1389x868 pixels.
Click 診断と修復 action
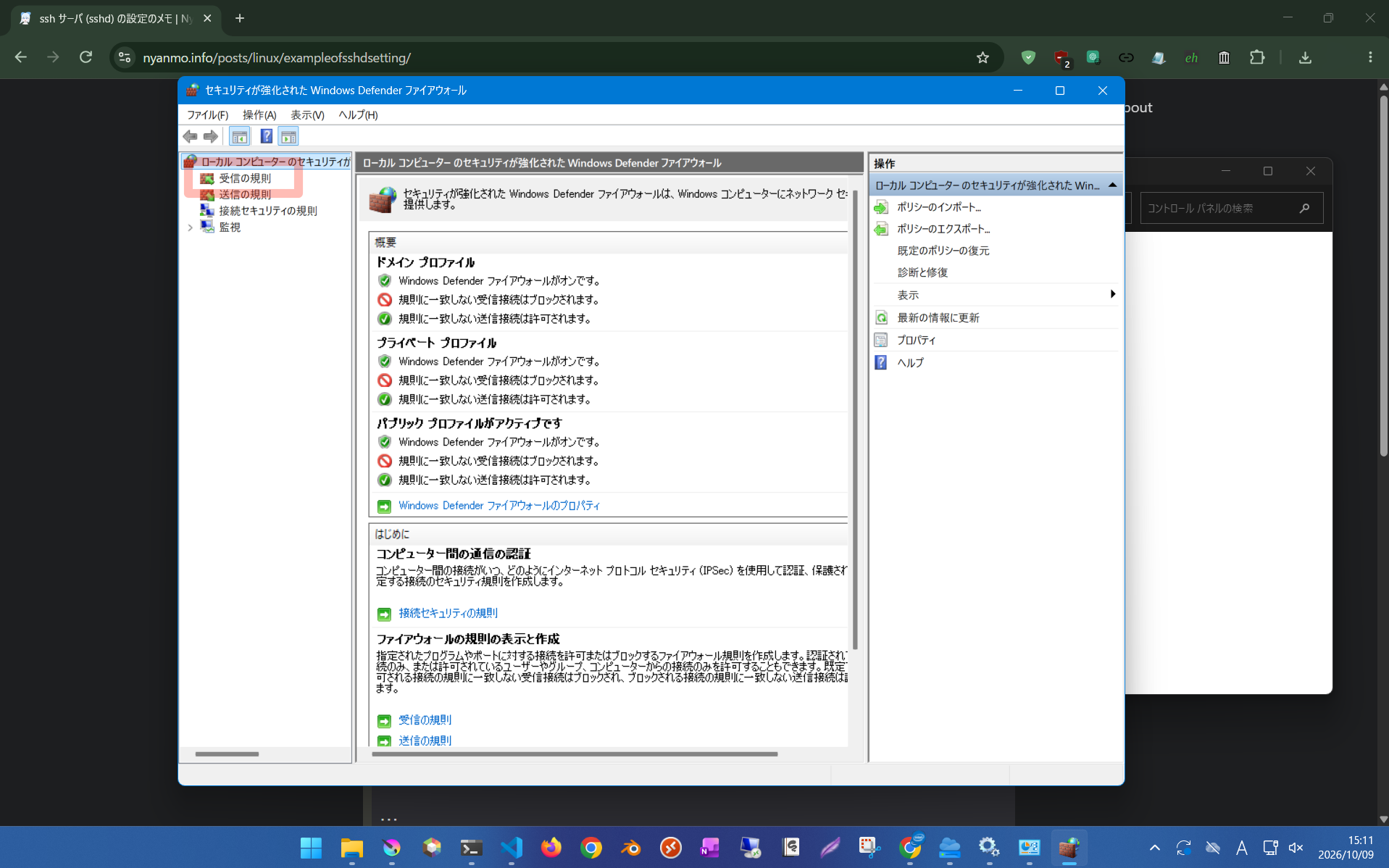pos(922,272)
